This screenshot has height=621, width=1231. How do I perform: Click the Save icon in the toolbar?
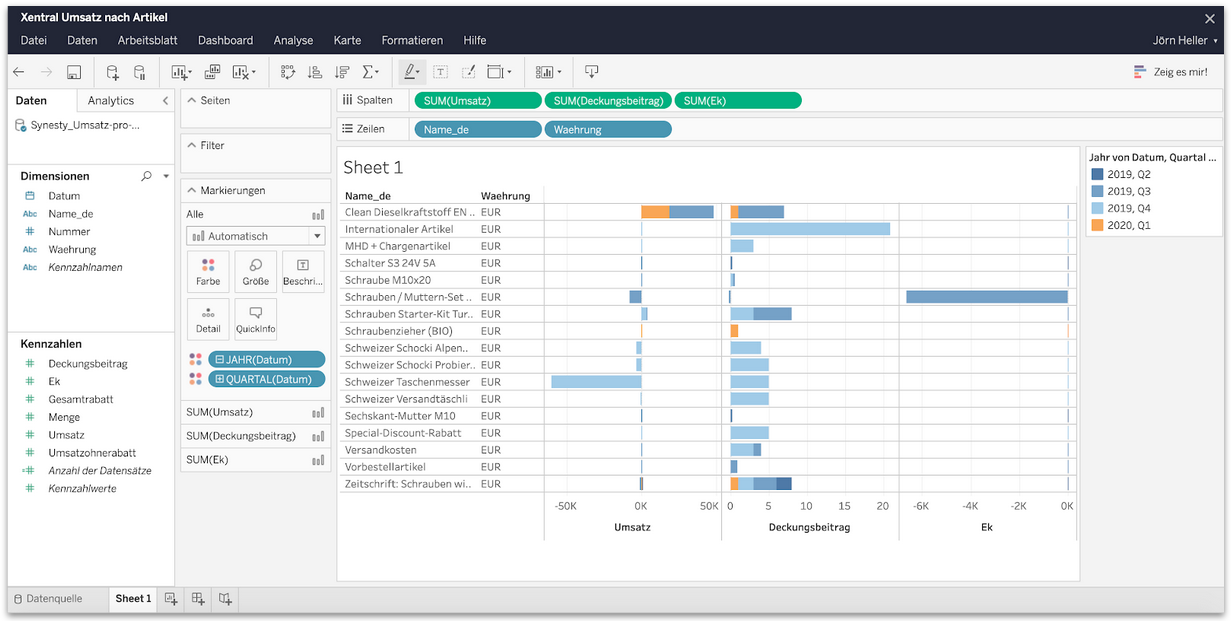[x=74, y=72]
